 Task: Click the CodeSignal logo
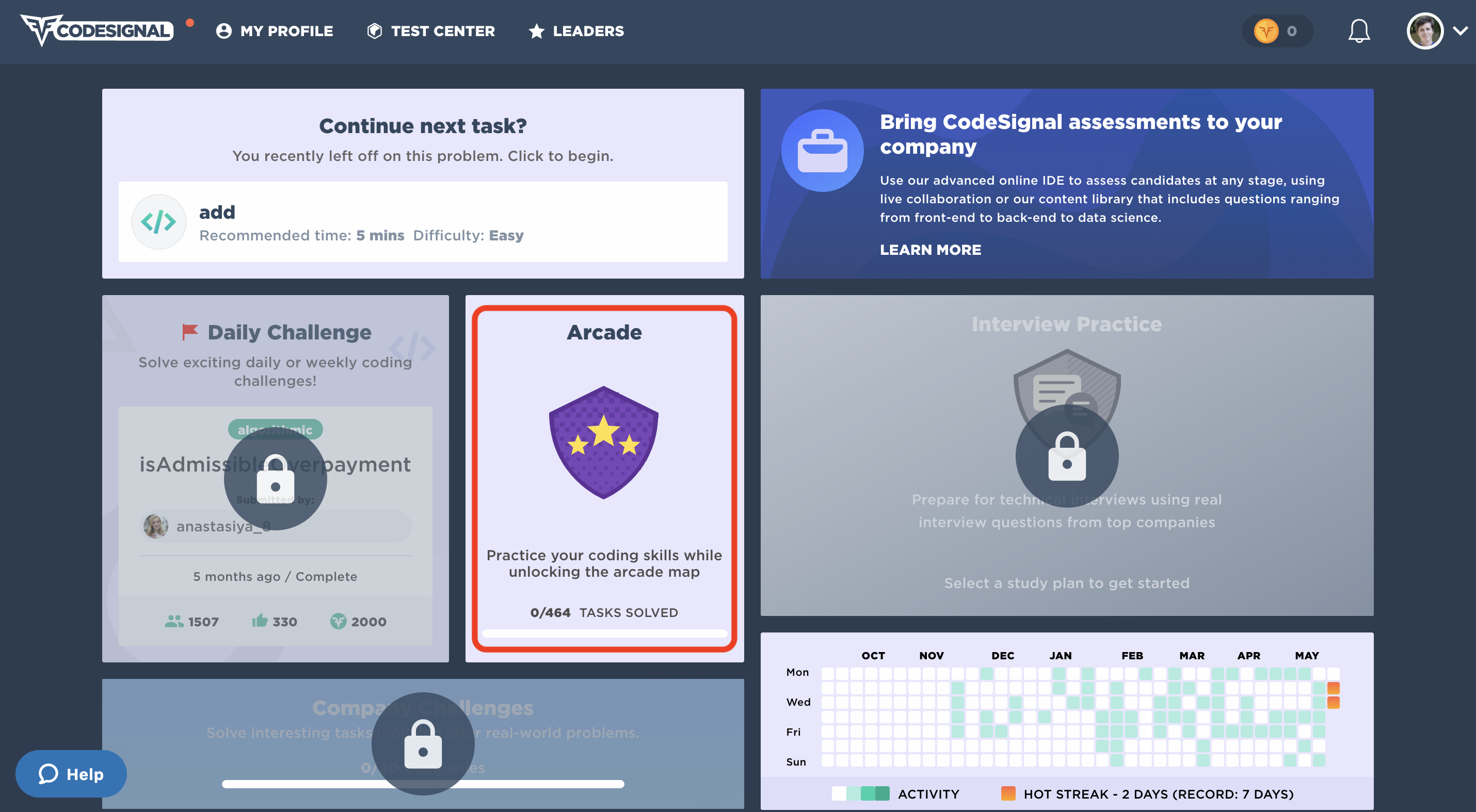[97, 30]
